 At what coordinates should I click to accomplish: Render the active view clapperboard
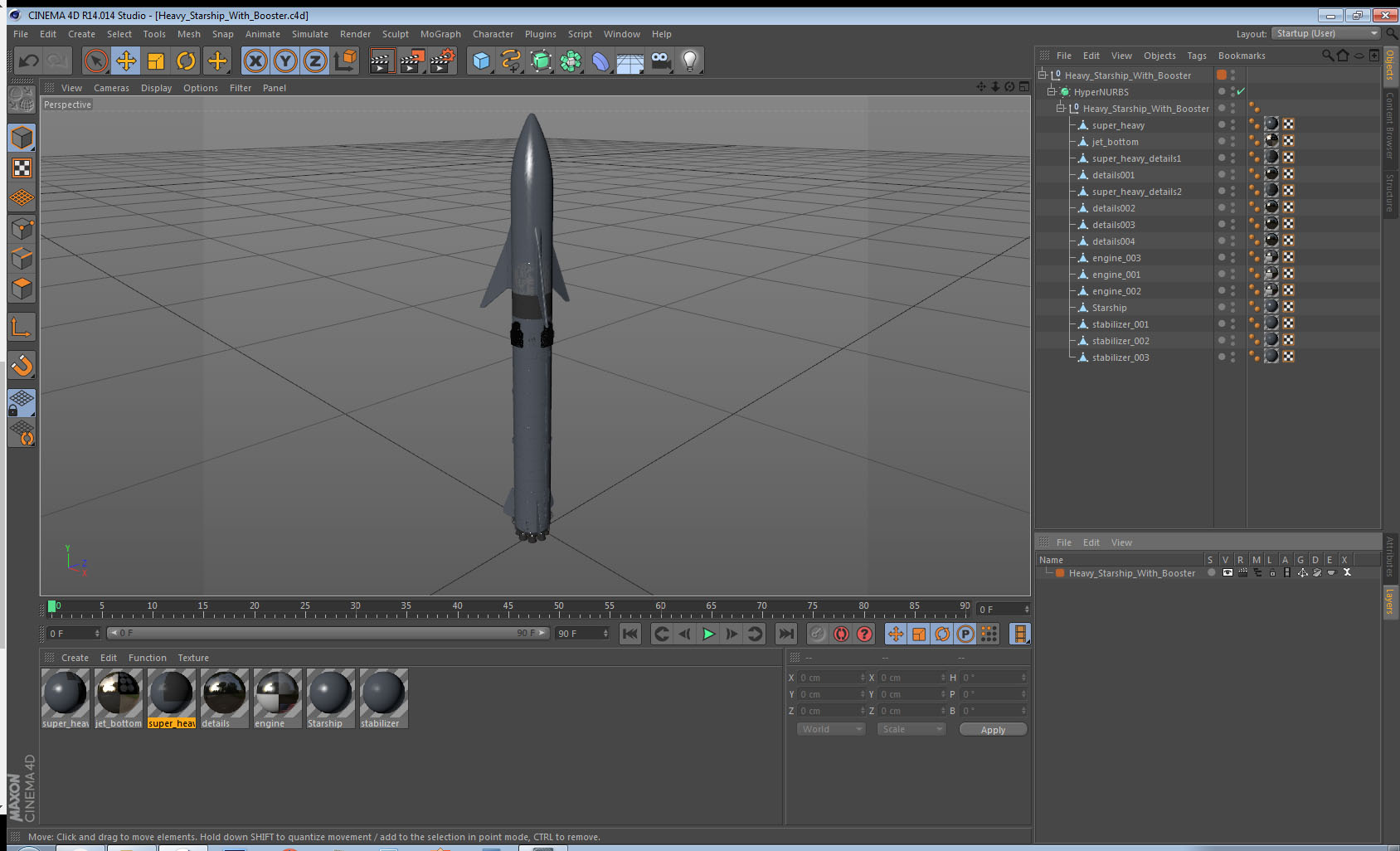pos(381,61)
